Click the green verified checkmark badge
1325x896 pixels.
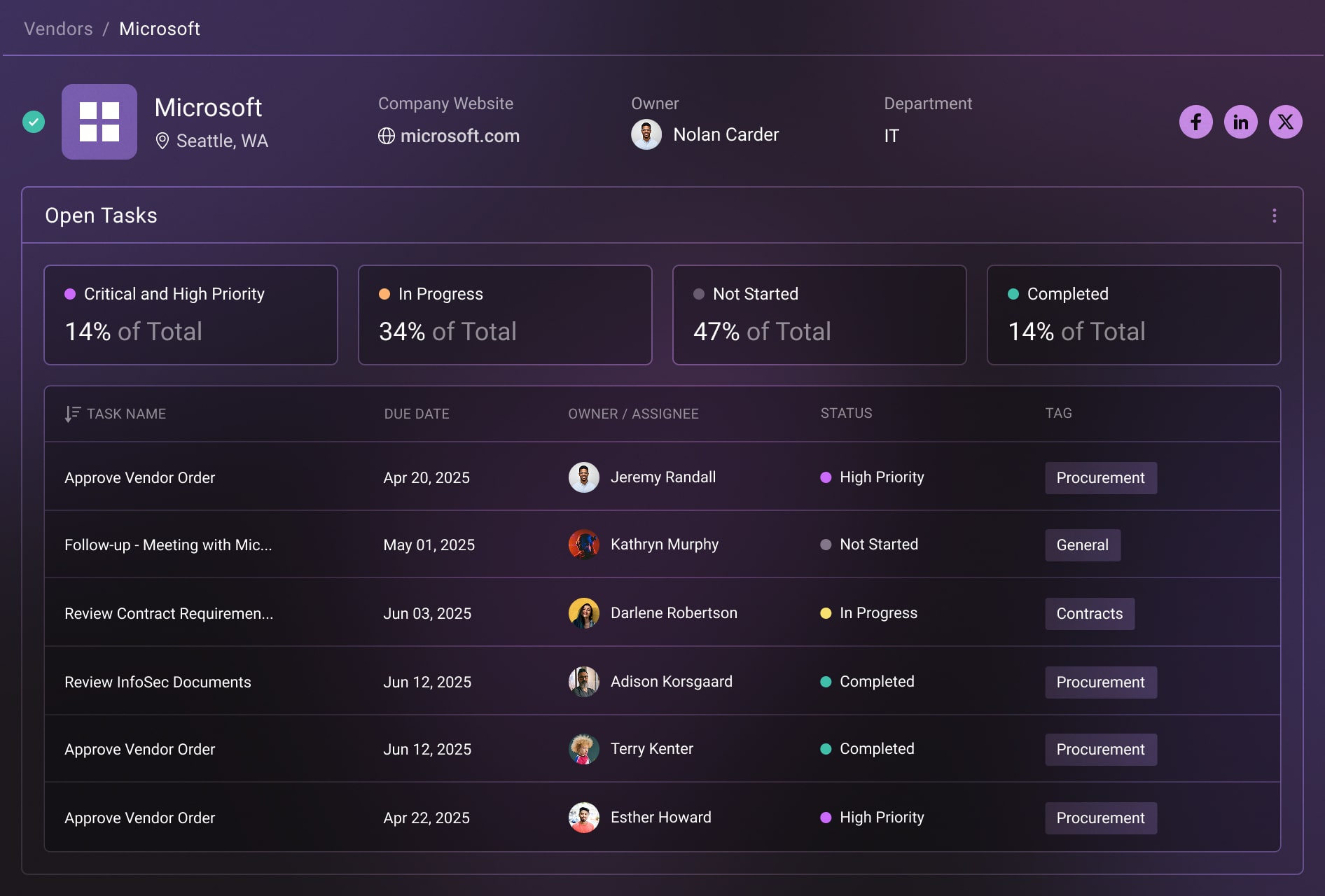coord(34,122)
